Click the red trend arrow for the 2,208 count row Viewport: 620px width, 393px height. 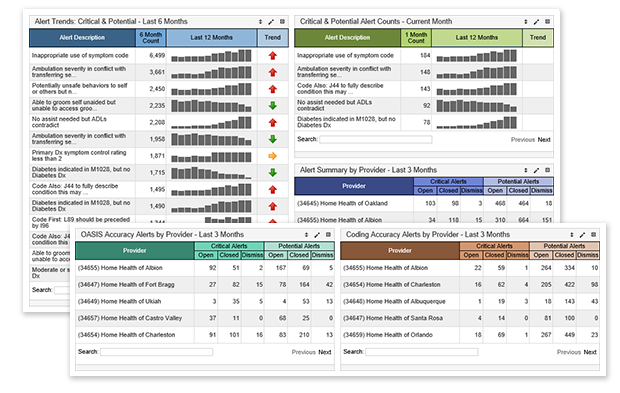coord(272,123)
